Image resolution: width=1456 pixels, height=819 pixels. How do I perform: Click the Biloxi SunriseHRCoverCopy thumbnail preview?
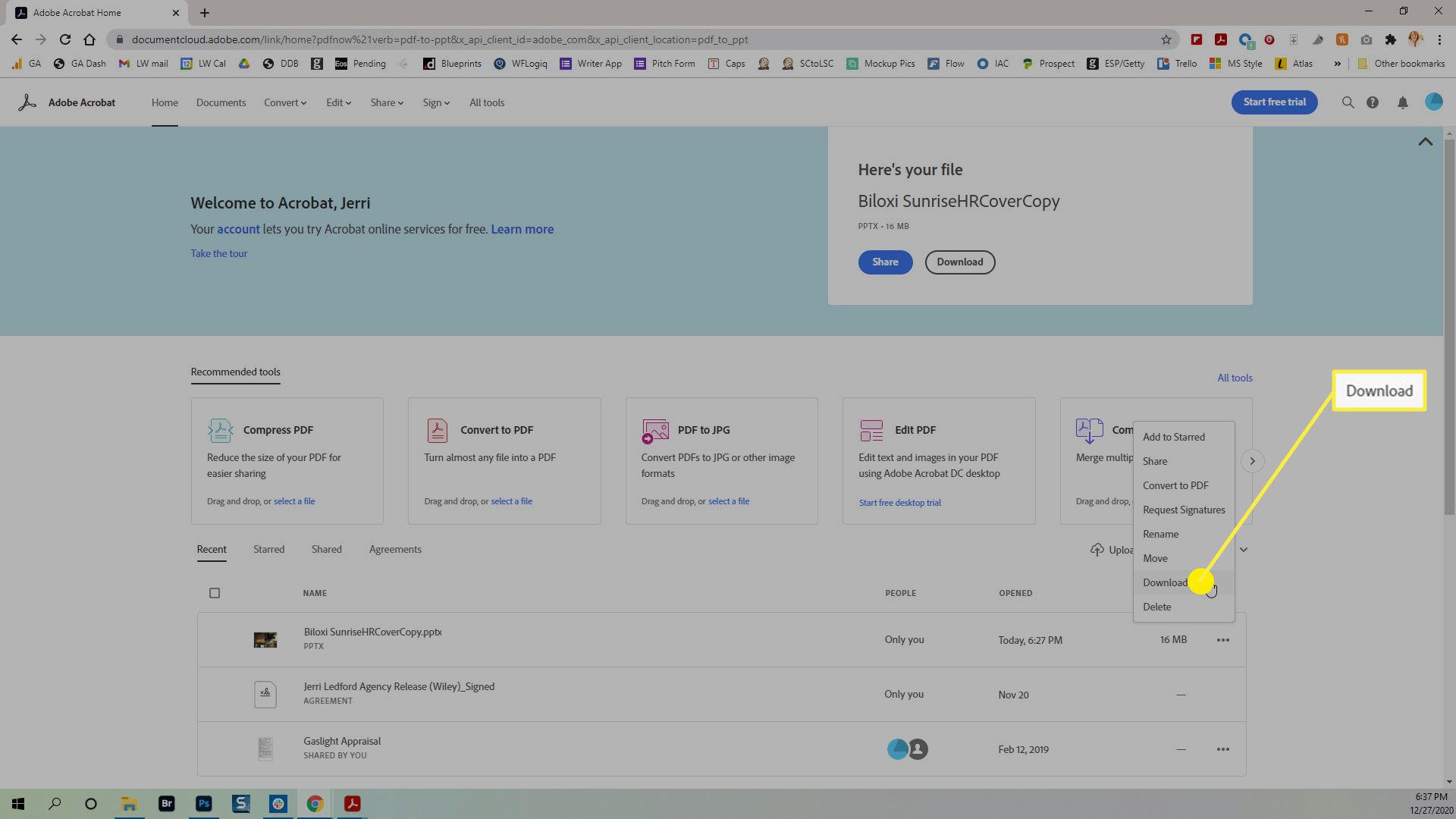point(264,639)
